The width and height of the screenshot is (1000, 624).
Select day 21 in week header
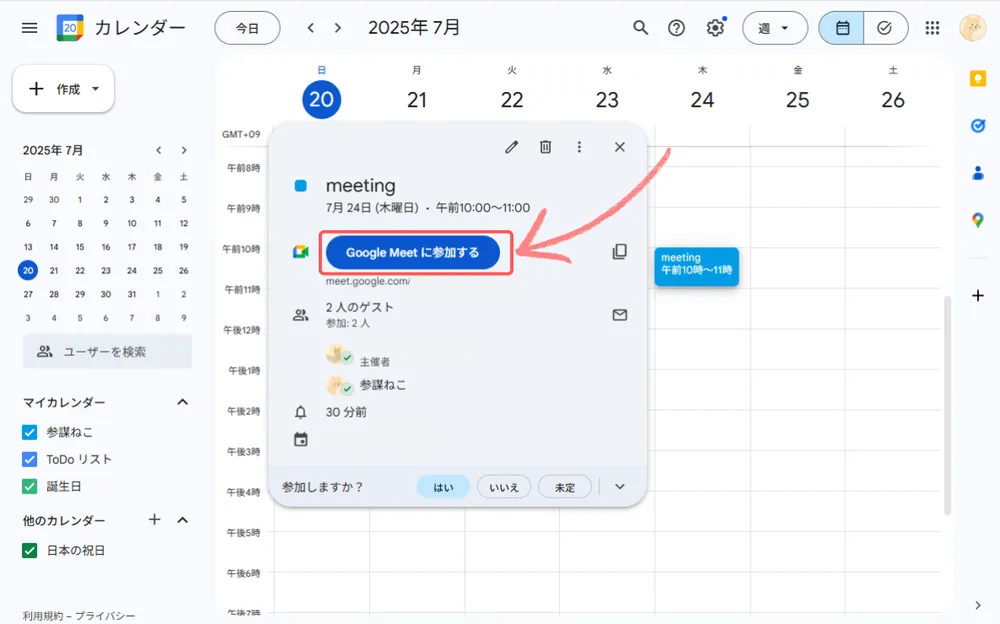tap(417, 100)
